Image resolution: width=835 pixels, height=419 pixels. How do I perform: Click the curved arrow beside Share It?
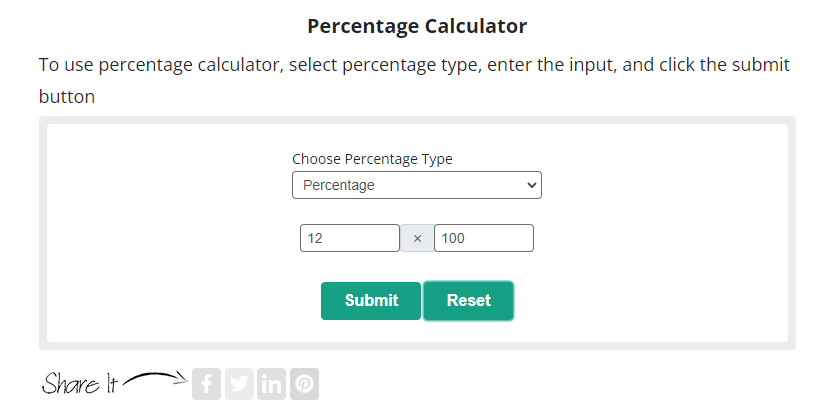tap(155, 379)
